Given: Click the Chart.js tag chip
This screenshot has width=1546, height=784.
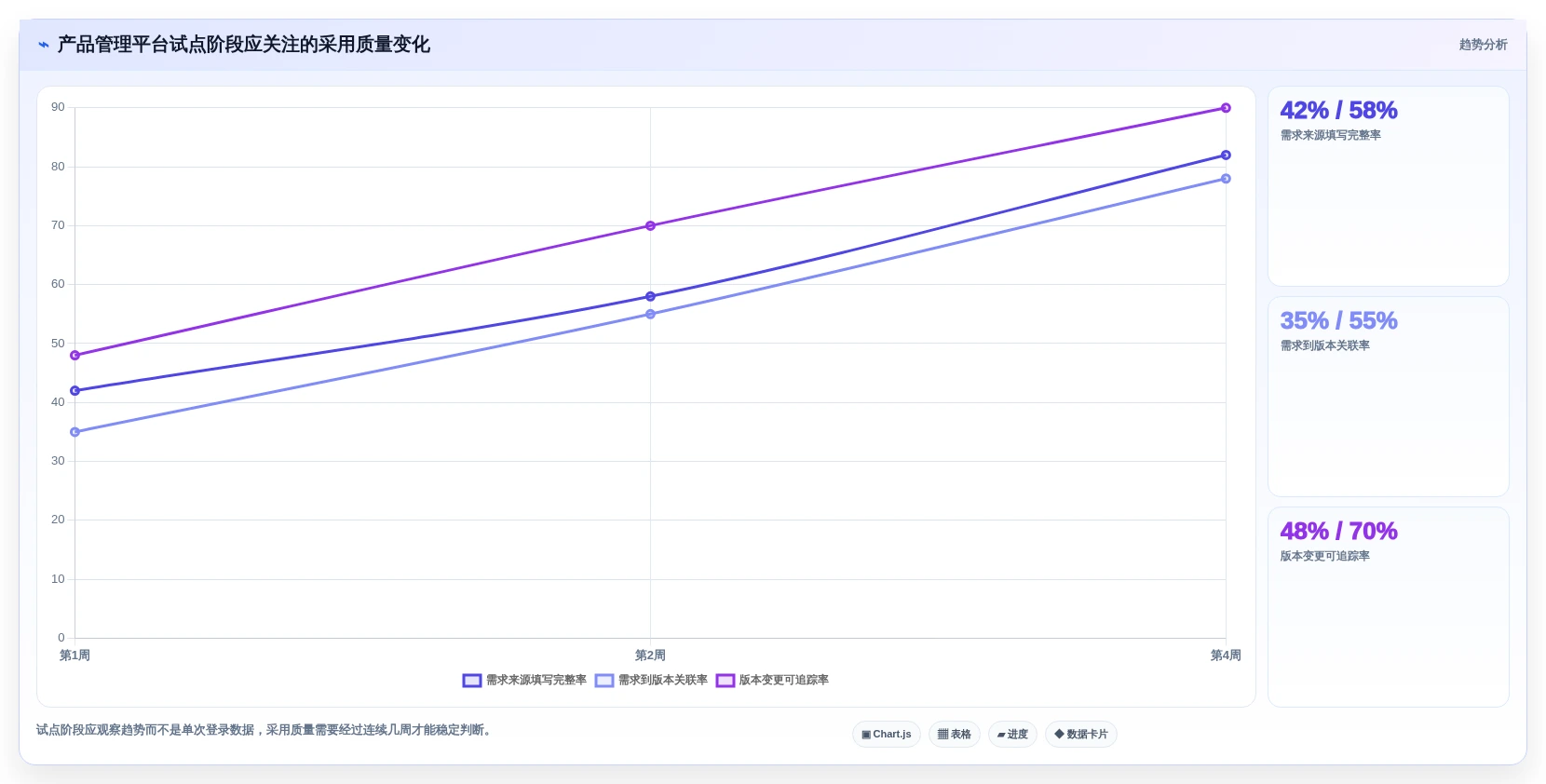Looking at the screenshot, I should (x=887, y=735).
